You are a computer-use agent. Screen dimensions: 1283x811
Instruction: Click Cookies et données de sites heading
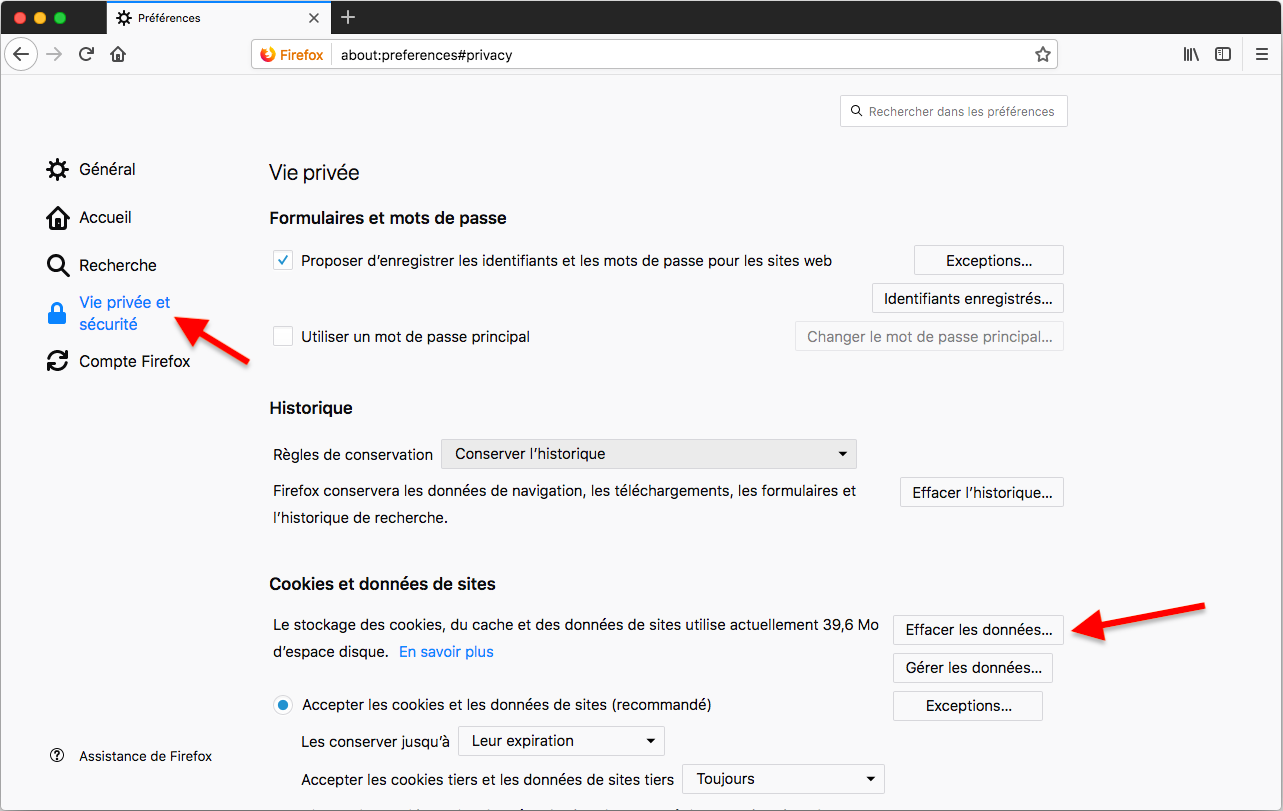[x=383, y=584]
